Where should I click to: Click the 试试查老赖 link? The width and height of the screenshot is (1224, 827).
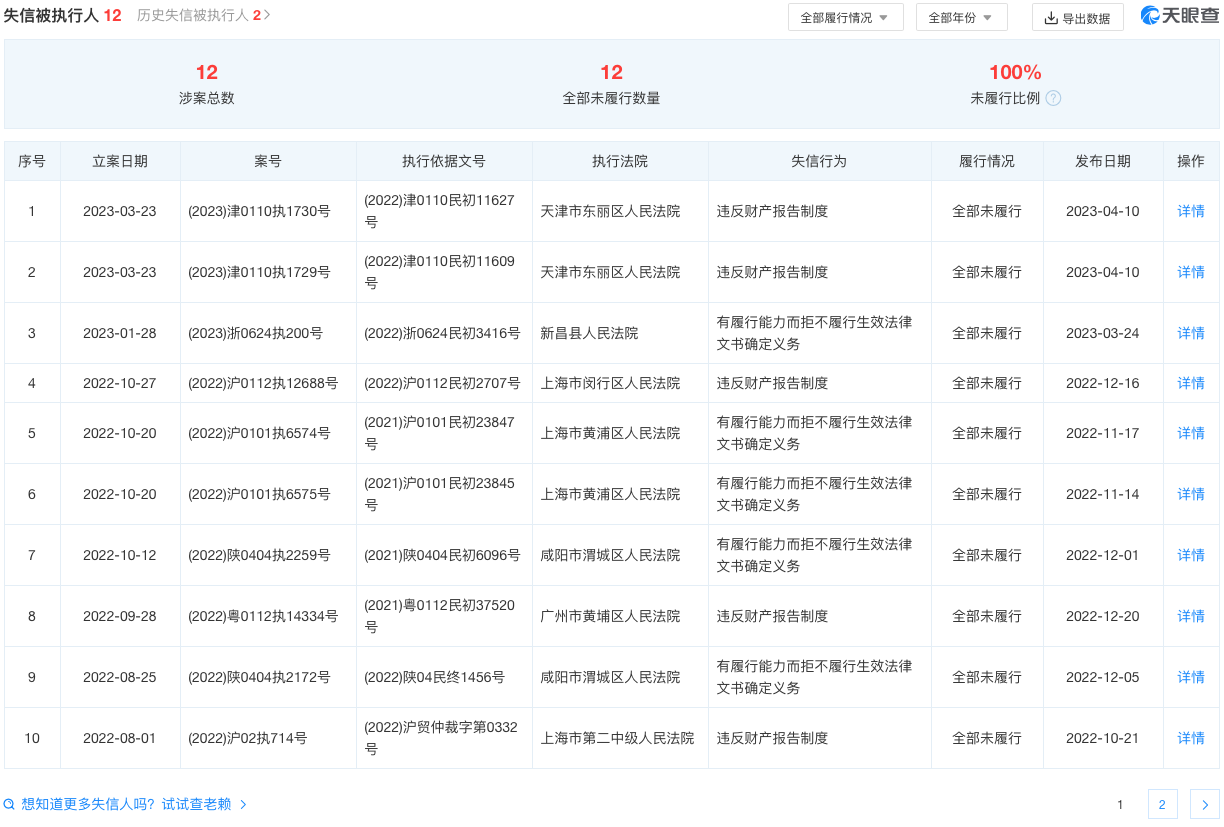[197, 804]
